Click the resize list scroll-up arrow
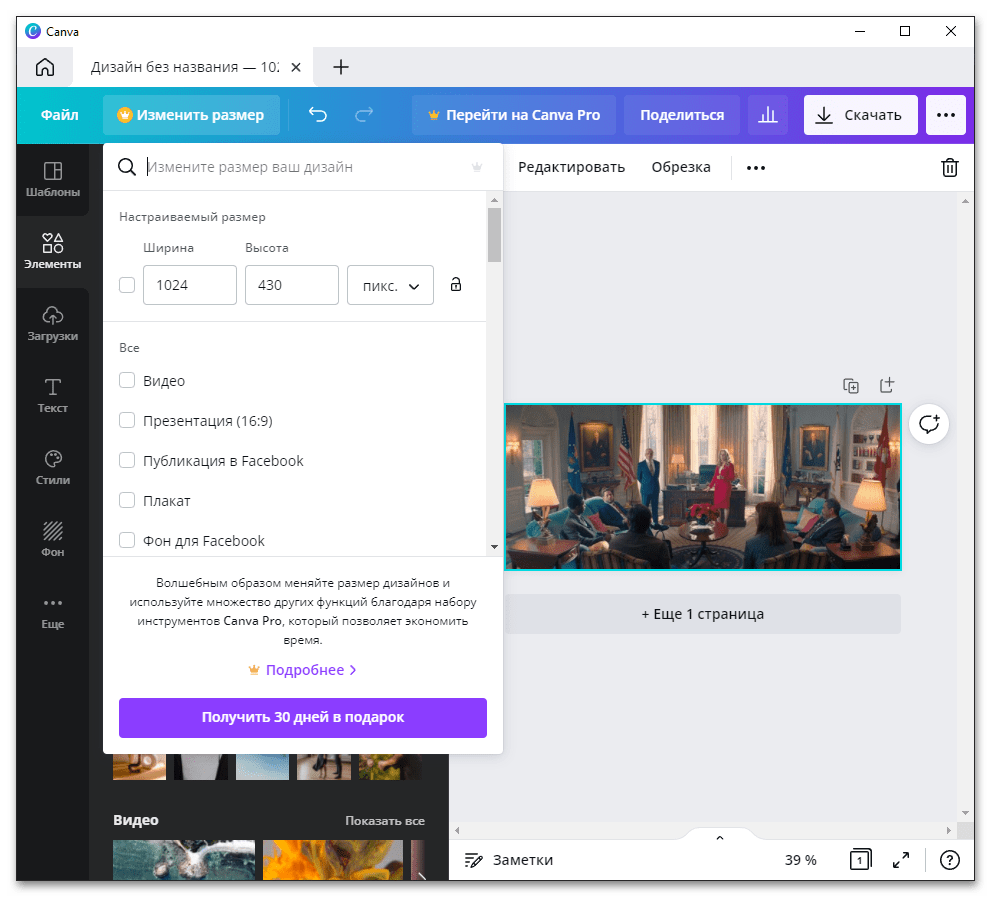This screenshot has width=991, height=897. click(x=494, y=200)
